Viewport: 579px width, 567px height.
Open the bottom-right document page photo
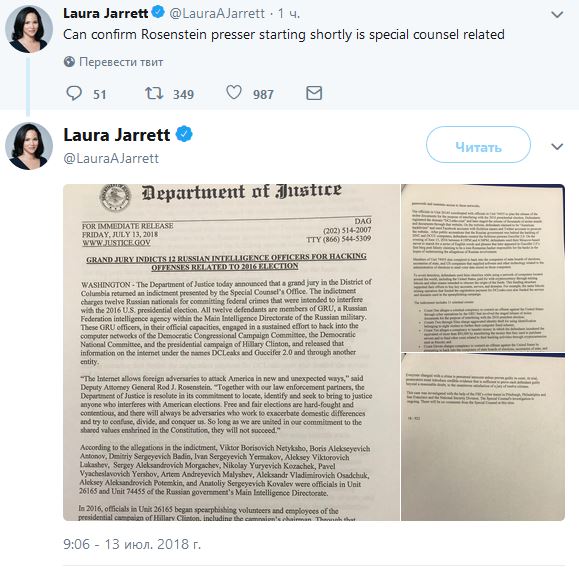click(483, 437)
